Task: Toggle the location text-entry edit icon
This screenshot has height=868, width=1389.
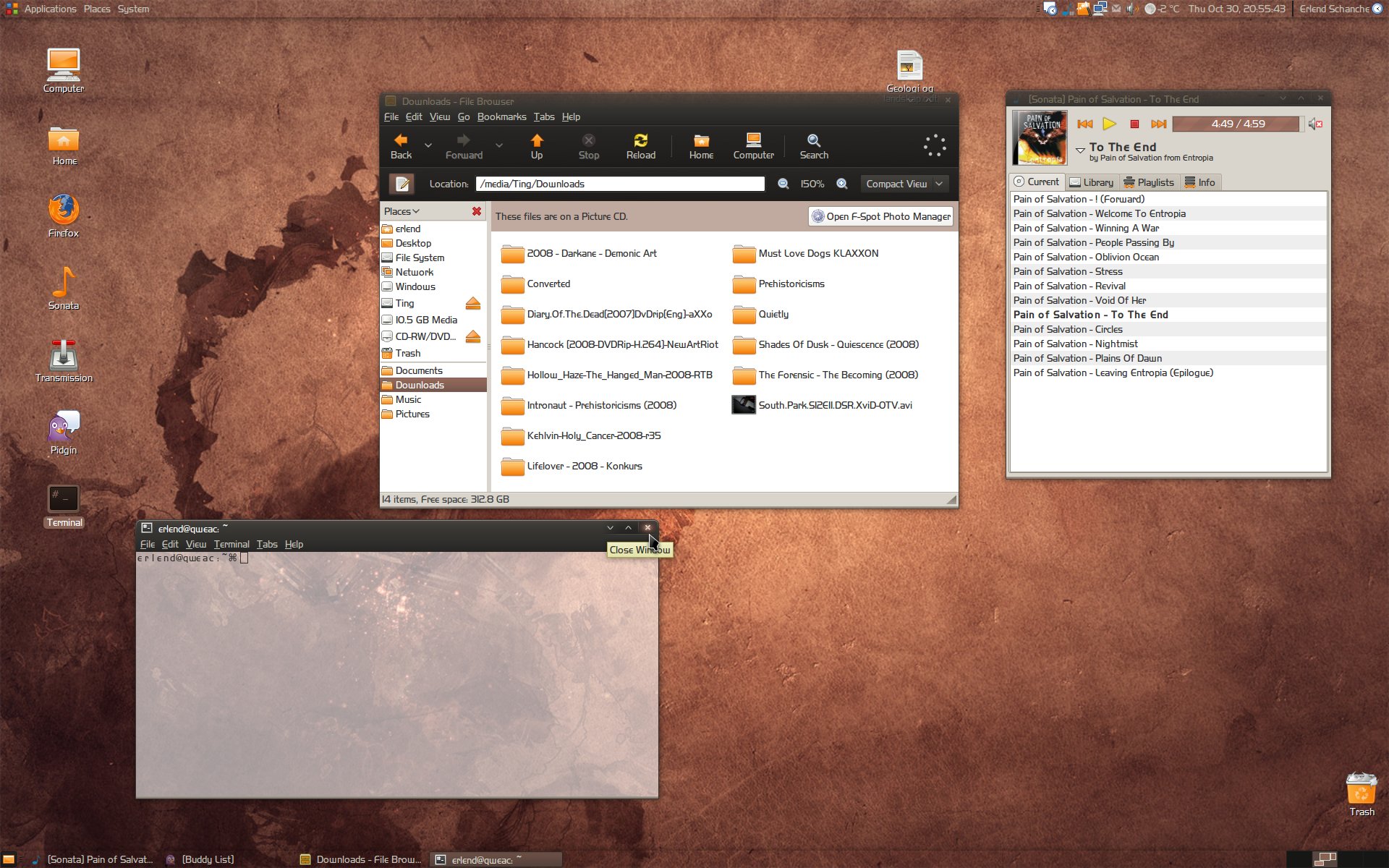Action: pos(402,184)
